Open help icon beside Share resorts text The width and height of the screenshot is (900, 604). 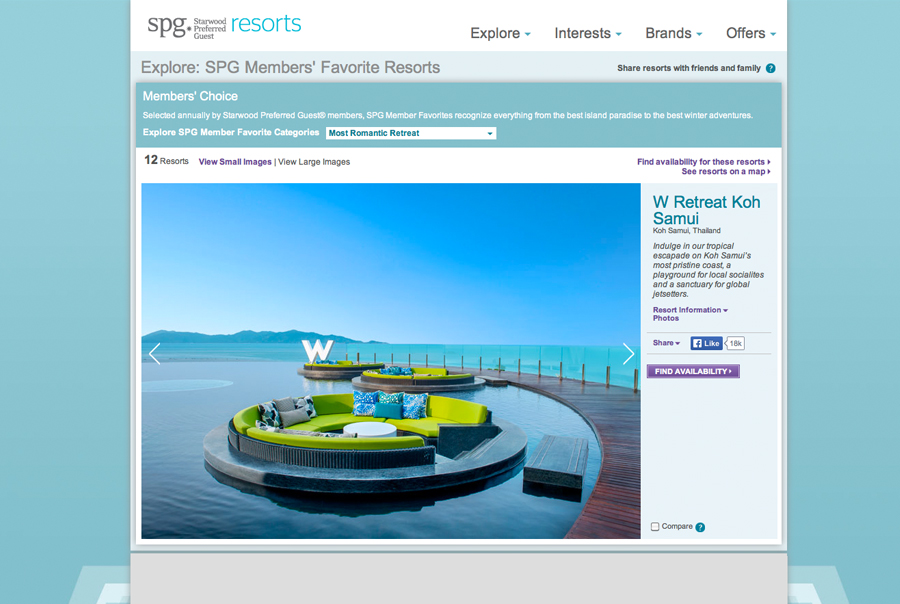pyautogui.click(x=770, y=69)
